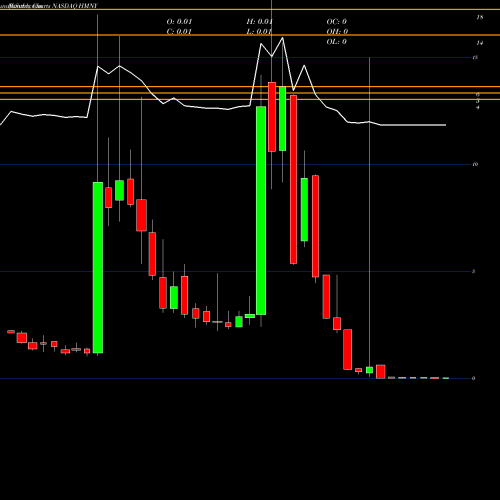500x500 pixels.
Task: Click the 14 label on the right axis
Action: pyautogui.click(x=479, y=43)
